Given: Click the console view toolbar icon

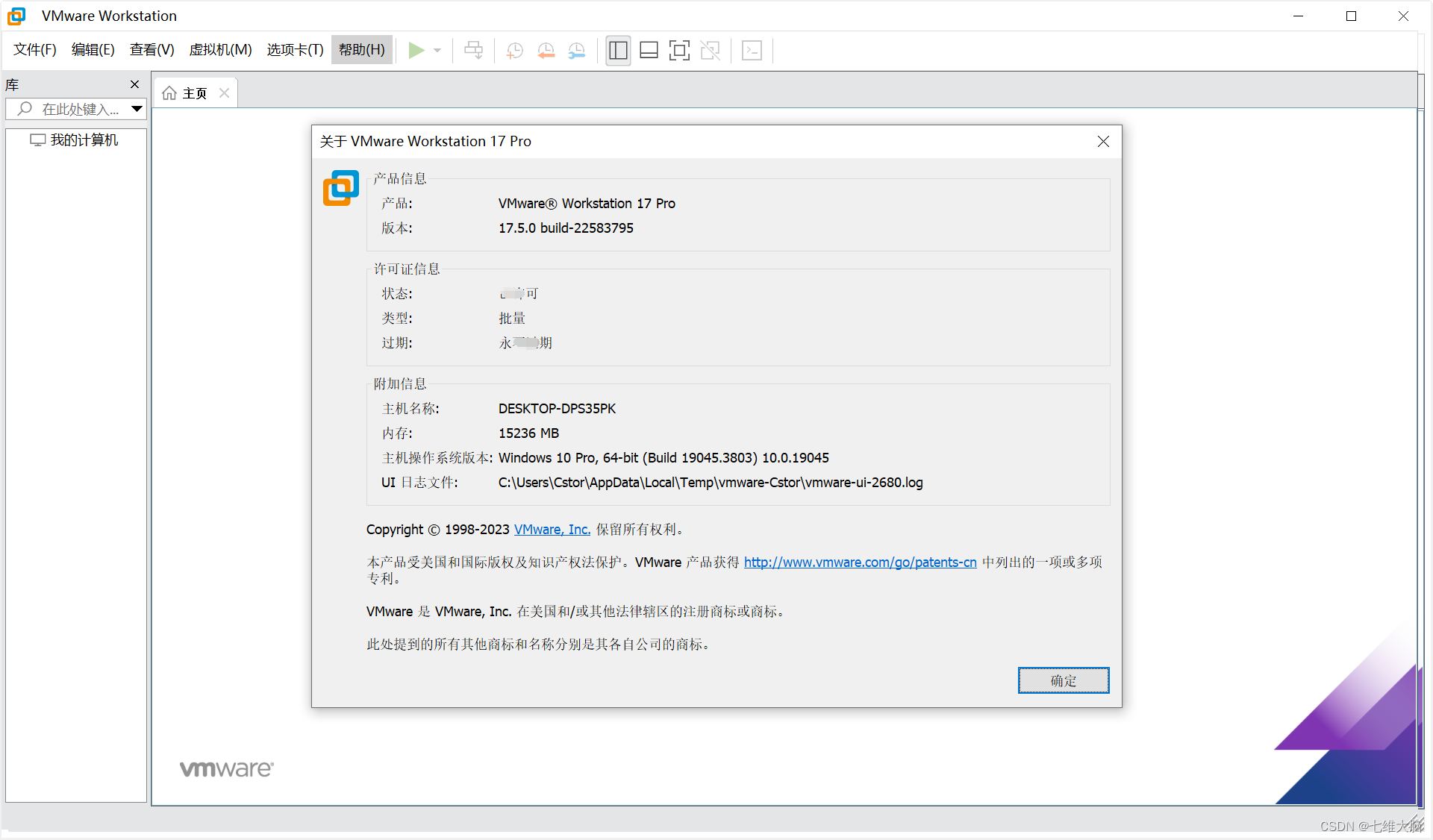Looking at the screenshot, I should point(752,50).
